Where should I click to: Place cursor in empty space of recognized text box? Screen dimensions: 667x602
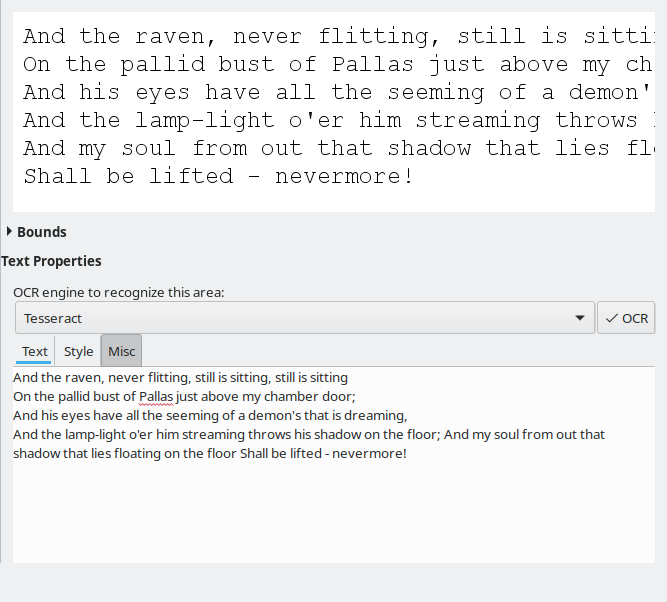click(330, 510)
